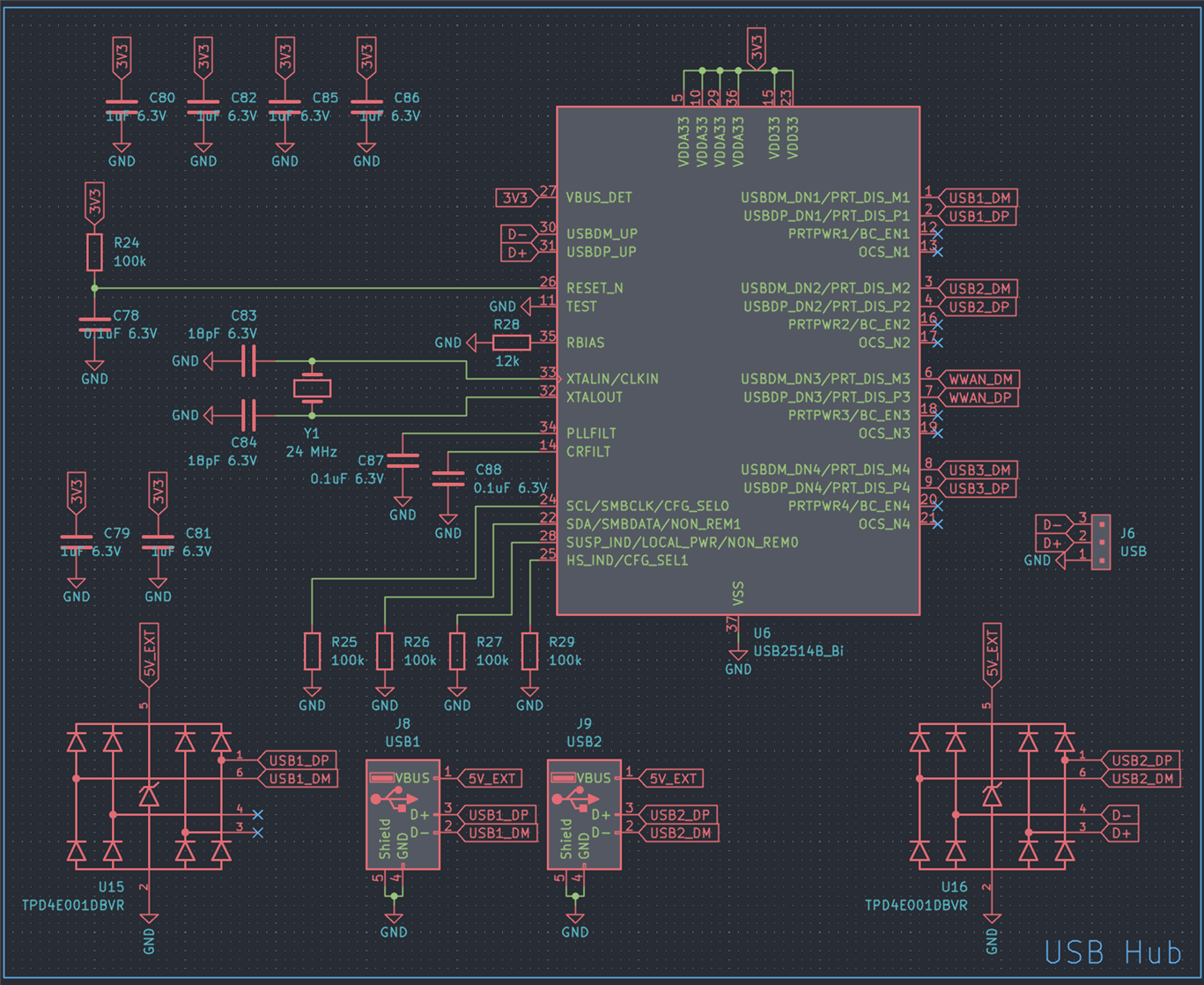Click the R28 12k resistor
Viewport: 1204px width, 985px height.
tap(511, 343)
